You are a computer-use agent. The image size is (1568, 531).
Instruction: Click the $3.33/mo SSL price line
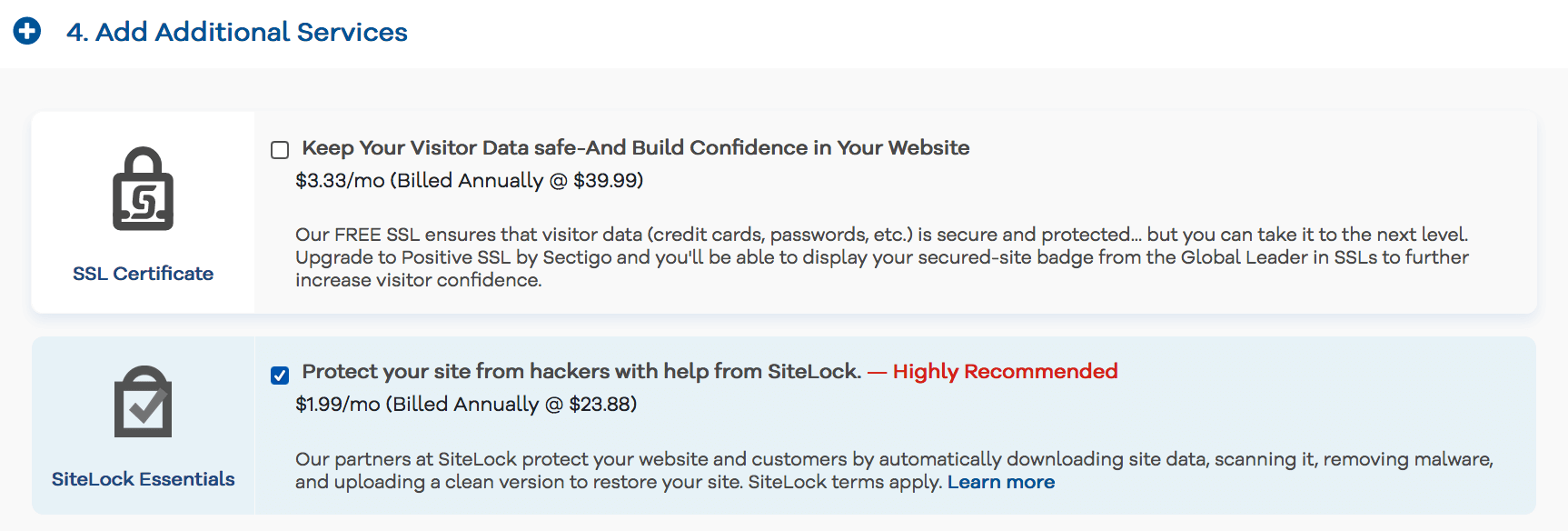tap(469, 180)
